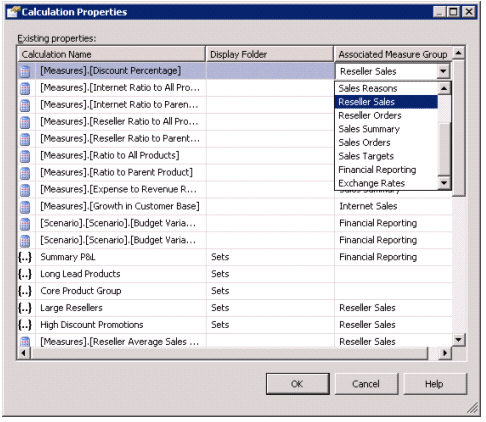This screenshot has width=486, height=422.
Task: Click OK to apply calculation properties
Action: point(298,384)
